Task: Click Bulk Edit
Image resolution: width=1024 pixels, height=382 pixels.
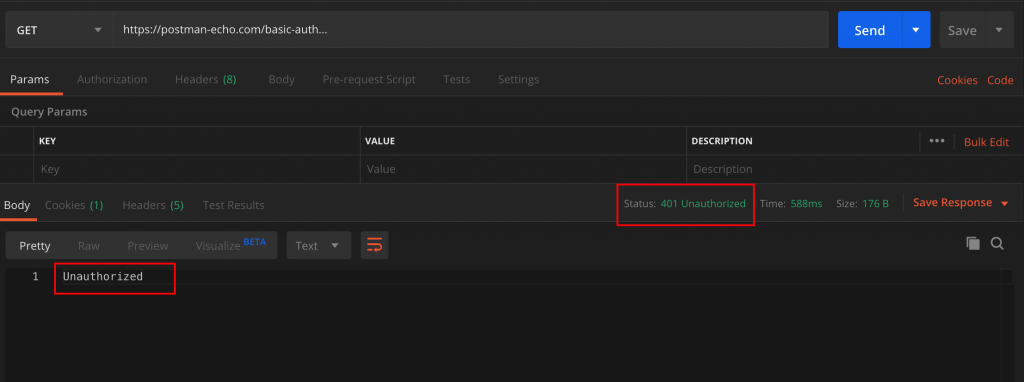Action: [x=986, y=142]
